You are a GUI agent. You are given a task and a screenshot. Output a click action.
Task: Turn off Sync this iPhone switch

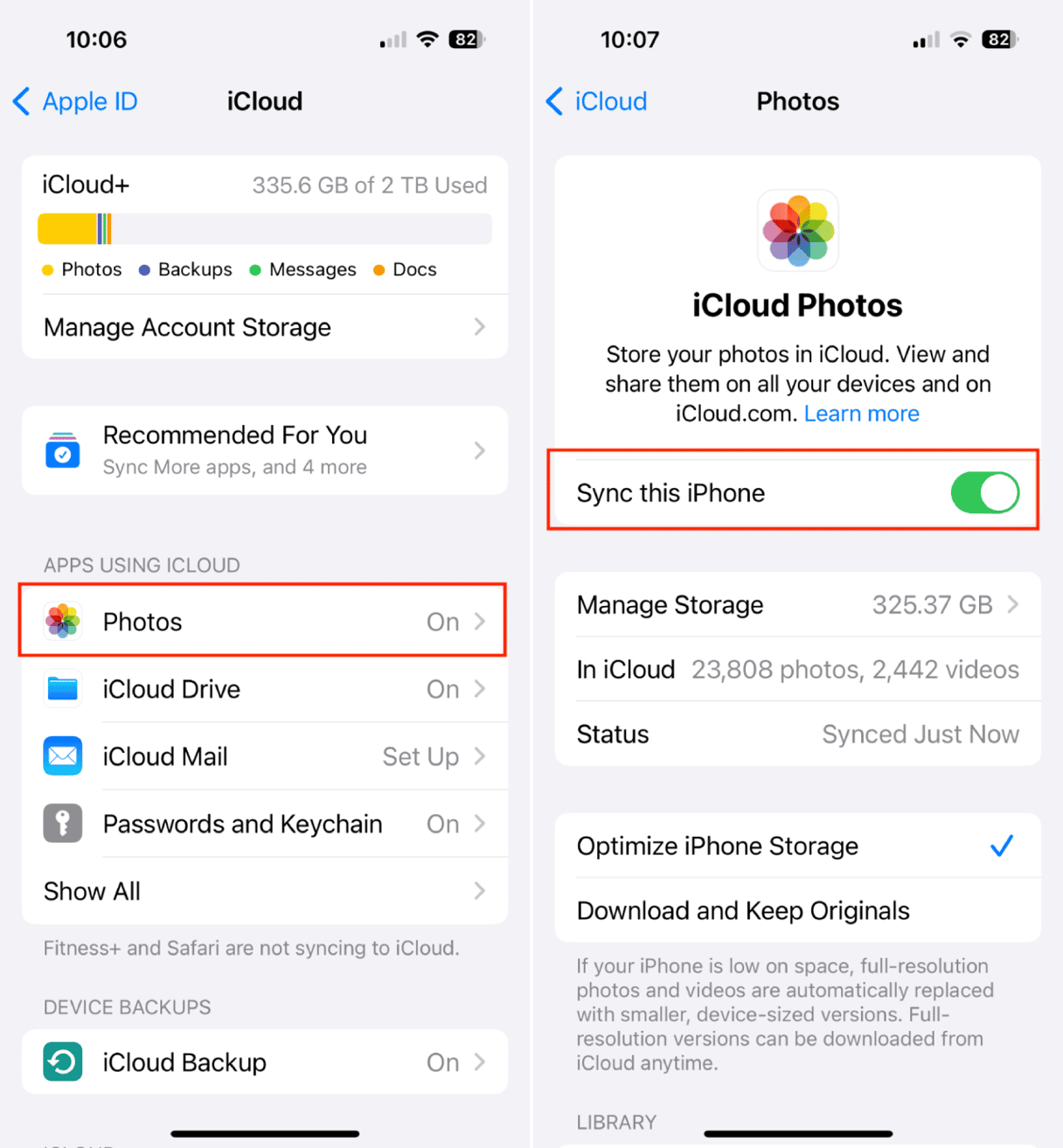tap(985, 493)
